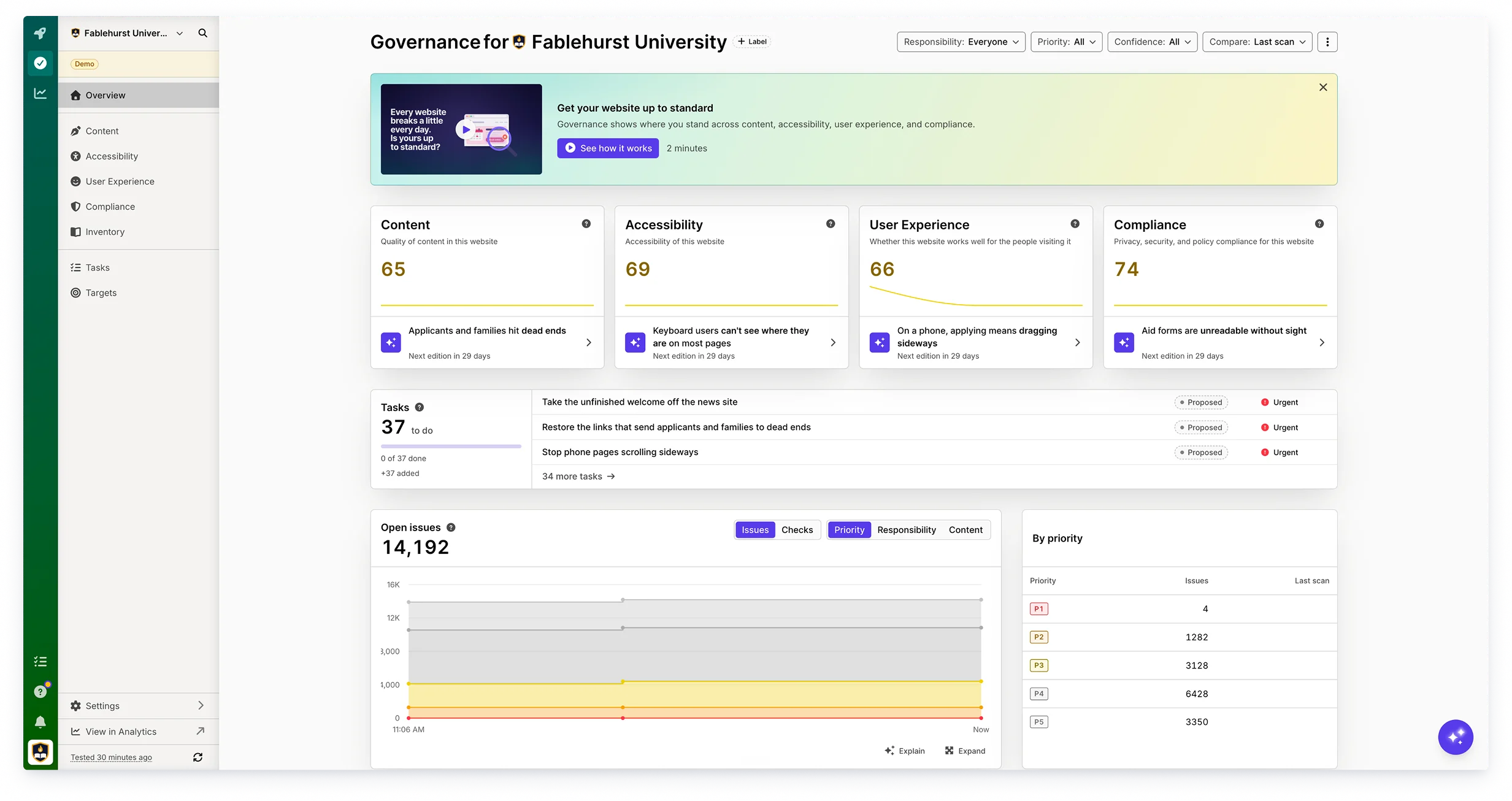Screen dimensions: 1512x801
Task: Click the help question mark in rail
Action: (x=40, y=691)
